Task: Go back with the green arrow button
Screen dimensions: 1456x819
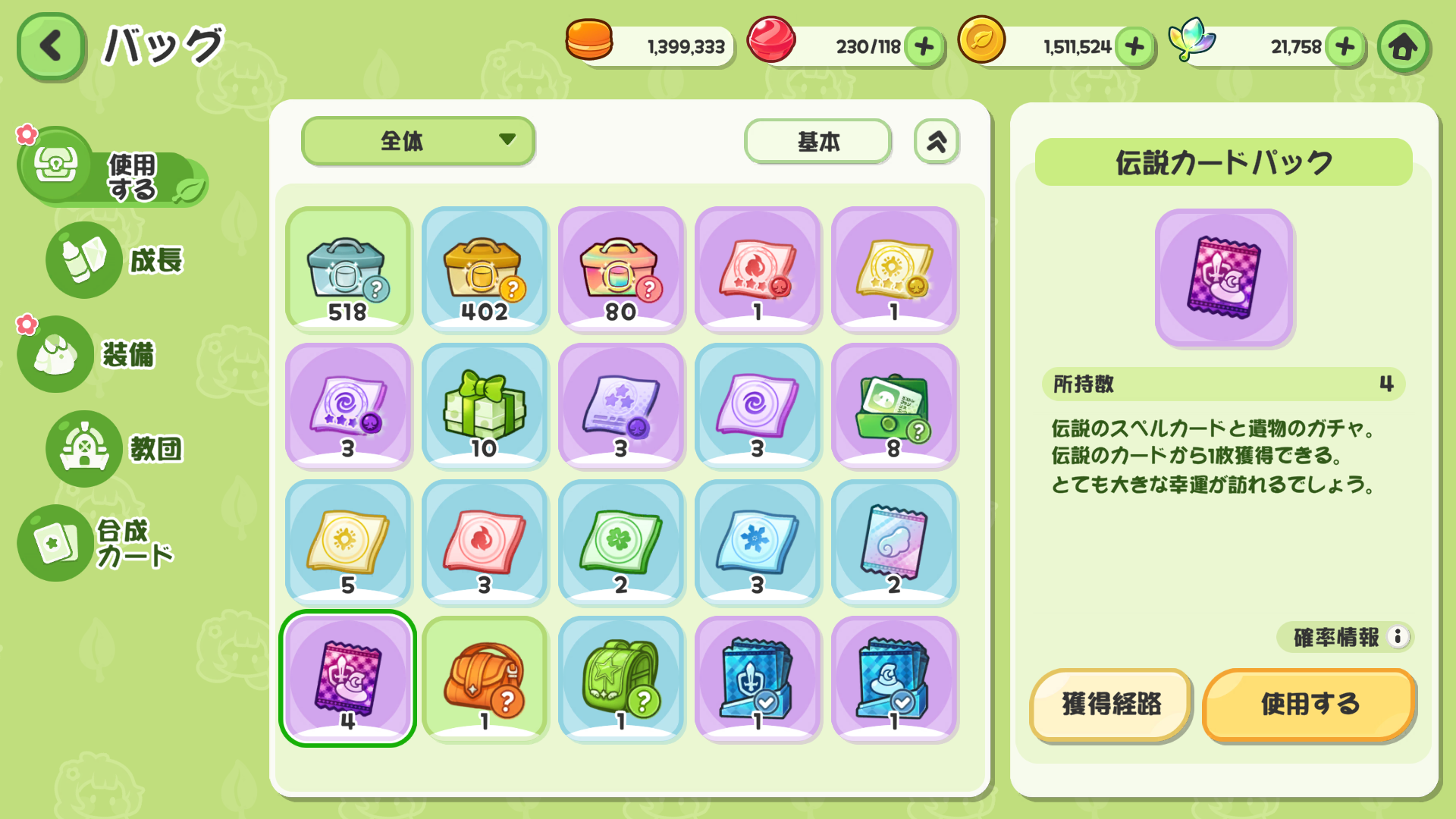Action: click(51, 46)
